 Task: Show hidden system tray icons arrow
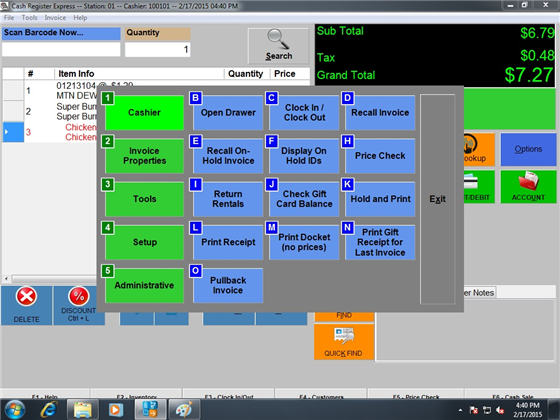pyautogui.click(x=460, y=410)
